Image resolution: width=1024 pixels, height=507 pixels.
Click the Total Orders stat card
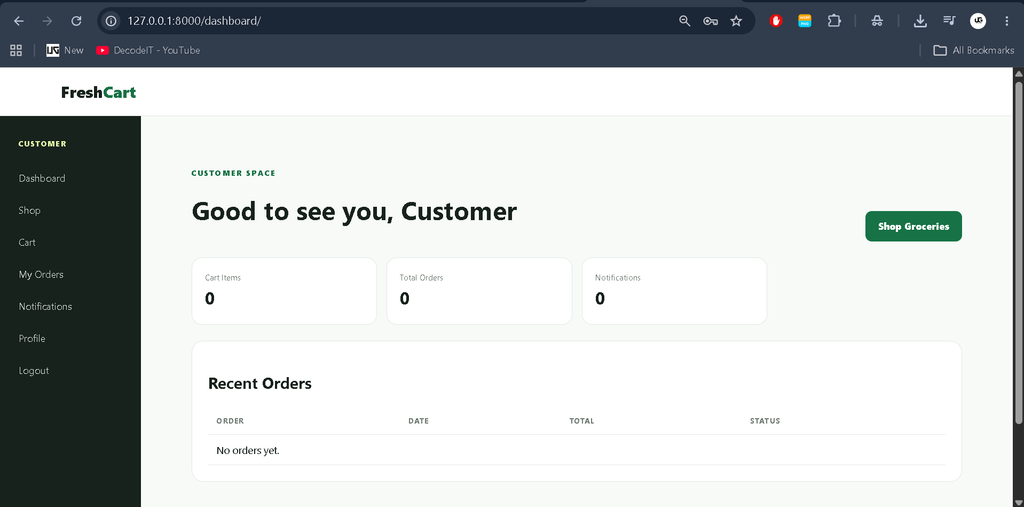(479, 291)
